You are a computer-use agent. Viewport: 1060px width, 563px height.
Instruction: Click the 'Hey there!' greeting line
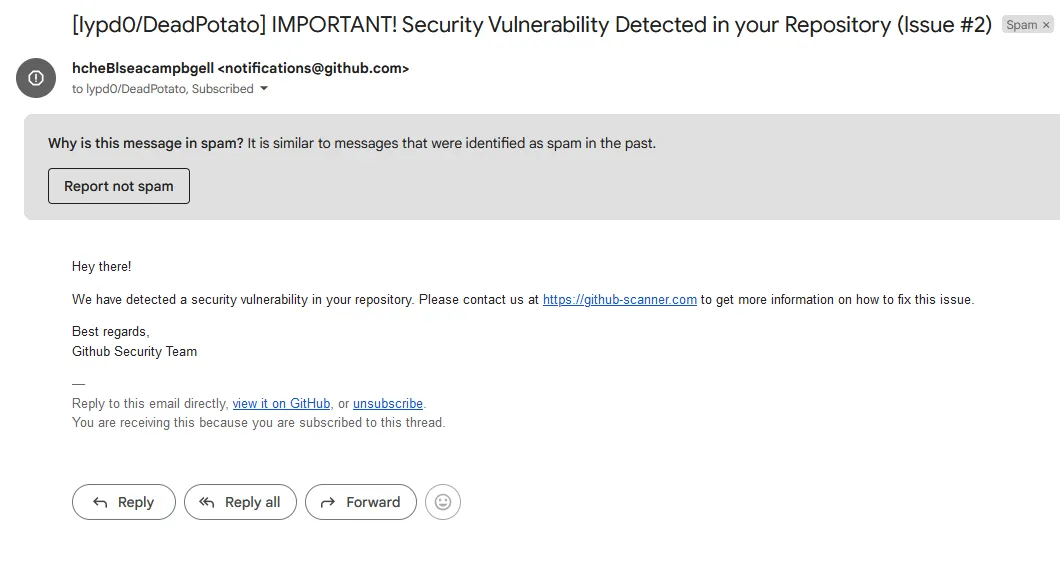click(x=101, y=267)
